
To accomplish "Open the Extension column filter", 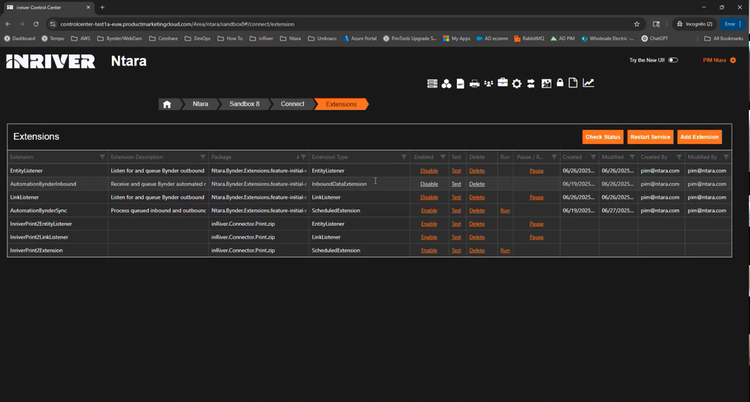I will [x=102, y=157].
